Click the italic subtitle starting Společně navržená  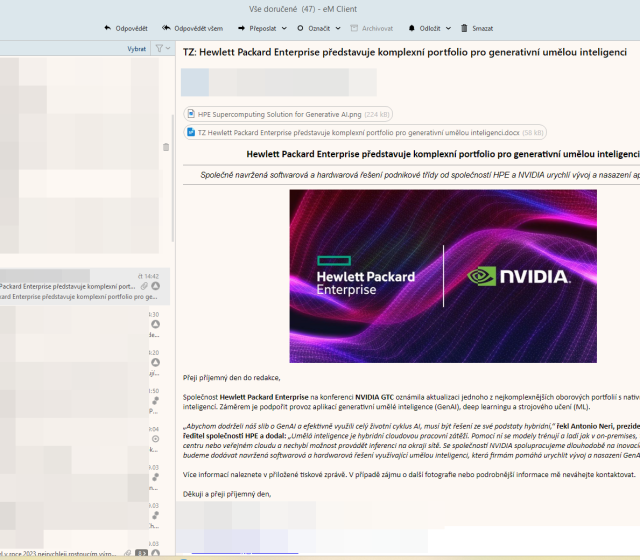(420, 175)
